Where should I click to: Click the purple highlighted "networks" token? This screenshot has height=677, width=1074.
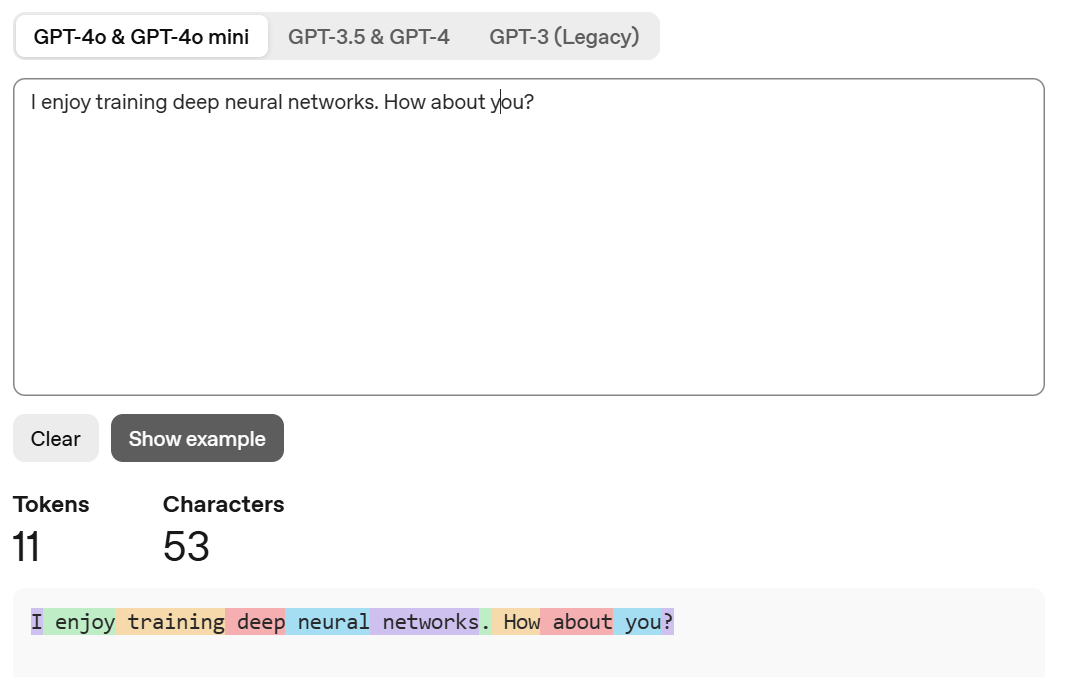(x=426, y=622)
